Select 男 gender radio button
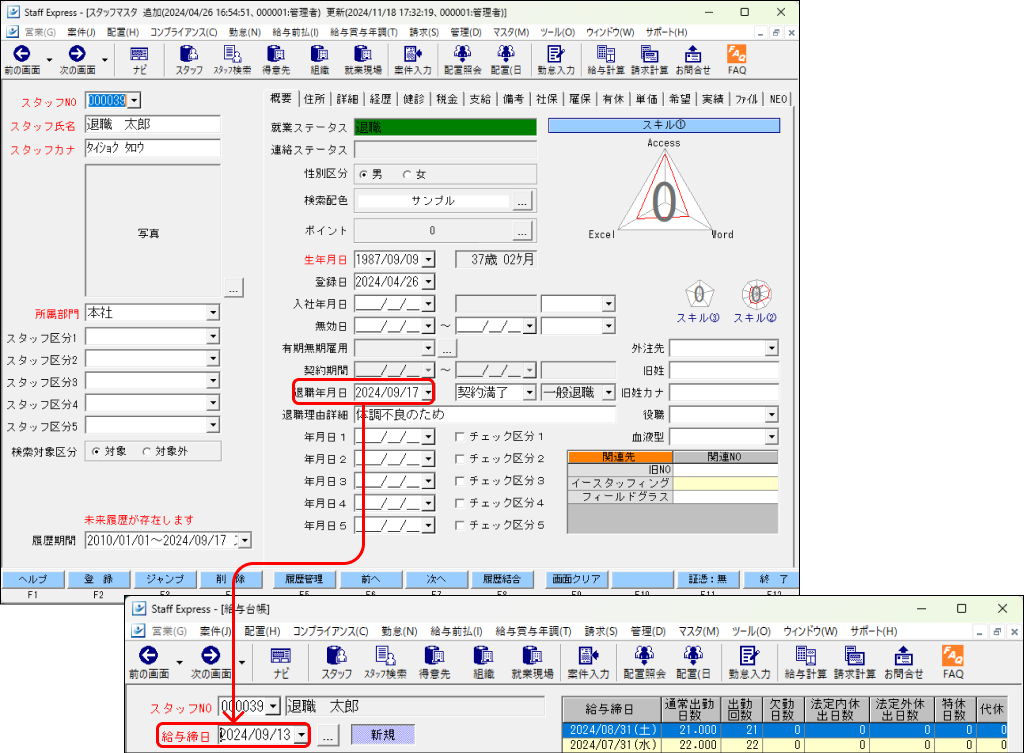 (363, 174)
